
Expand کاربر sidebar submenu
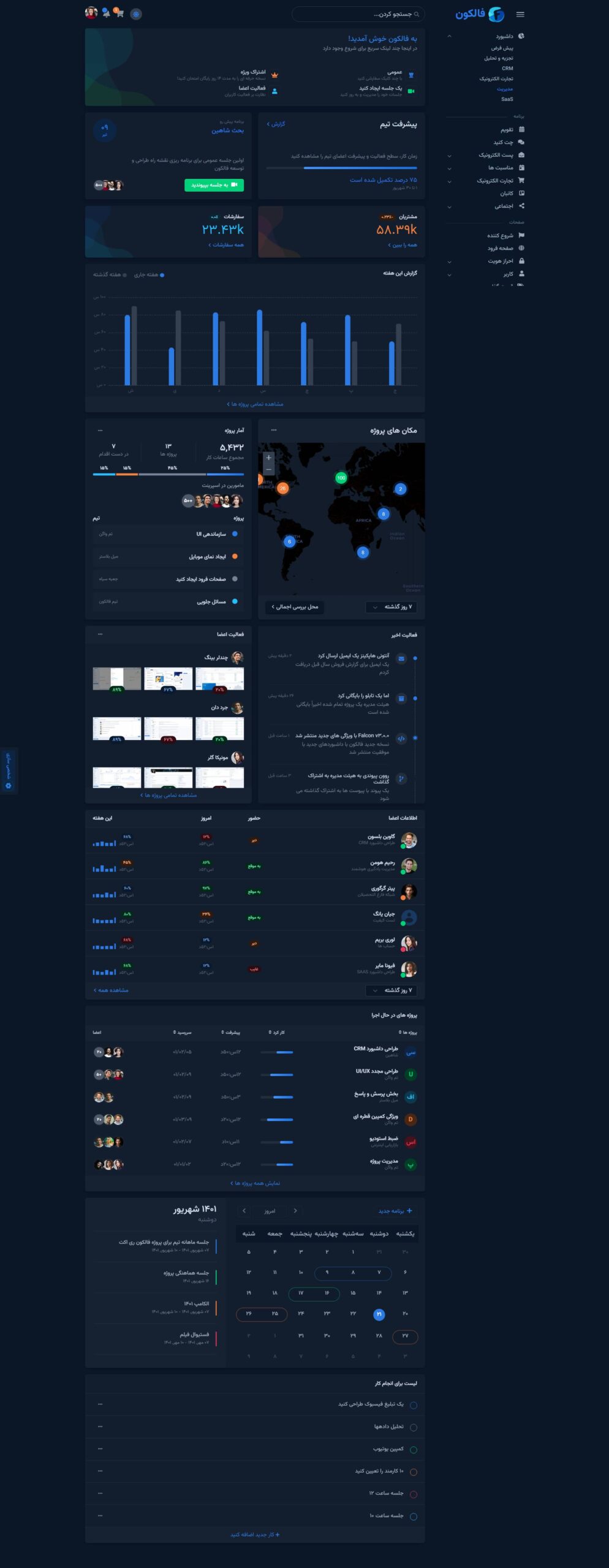click(x=450, y=274)
